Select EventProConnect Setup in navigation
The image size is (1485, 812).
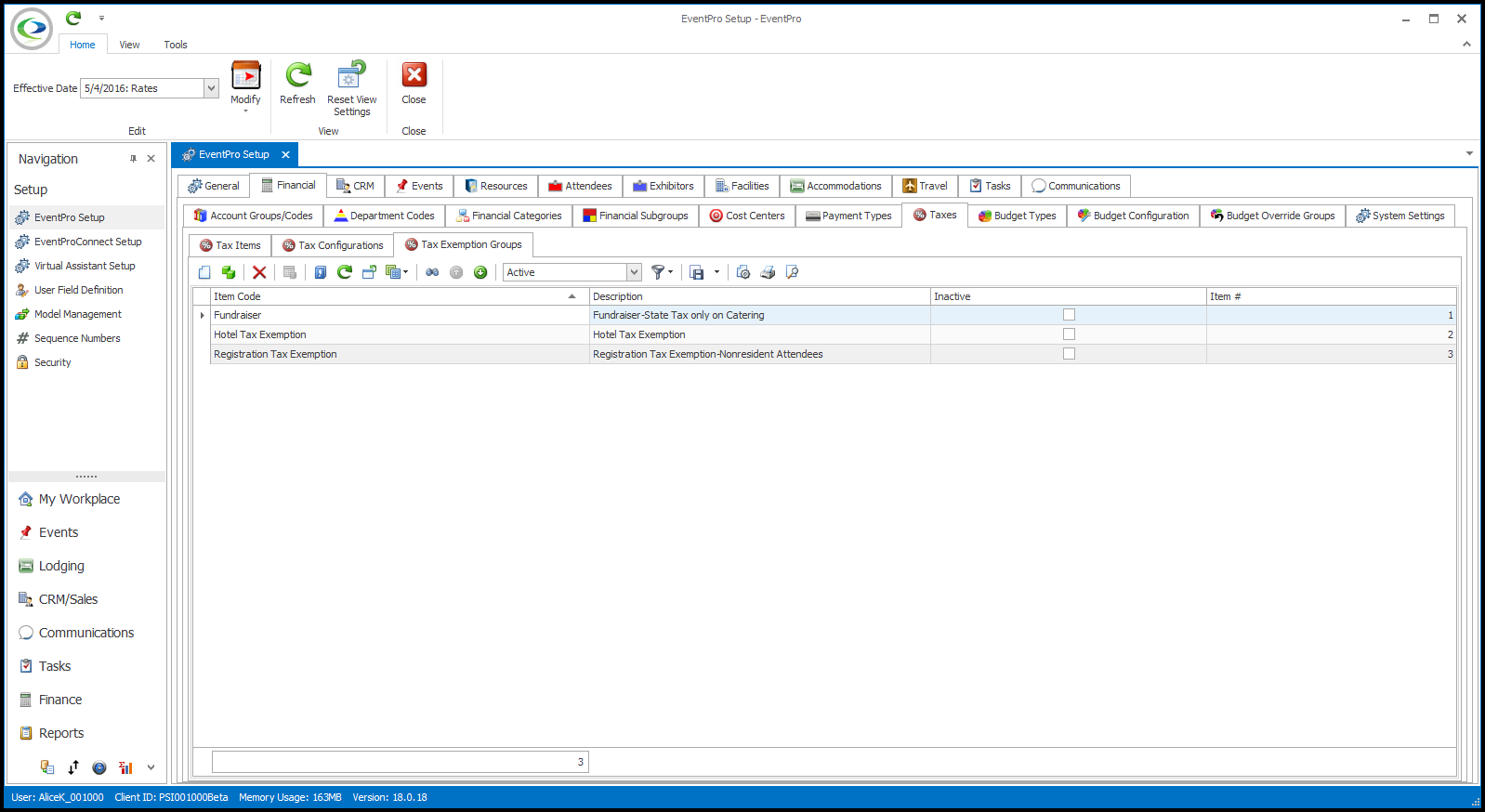tap(87, 242)
